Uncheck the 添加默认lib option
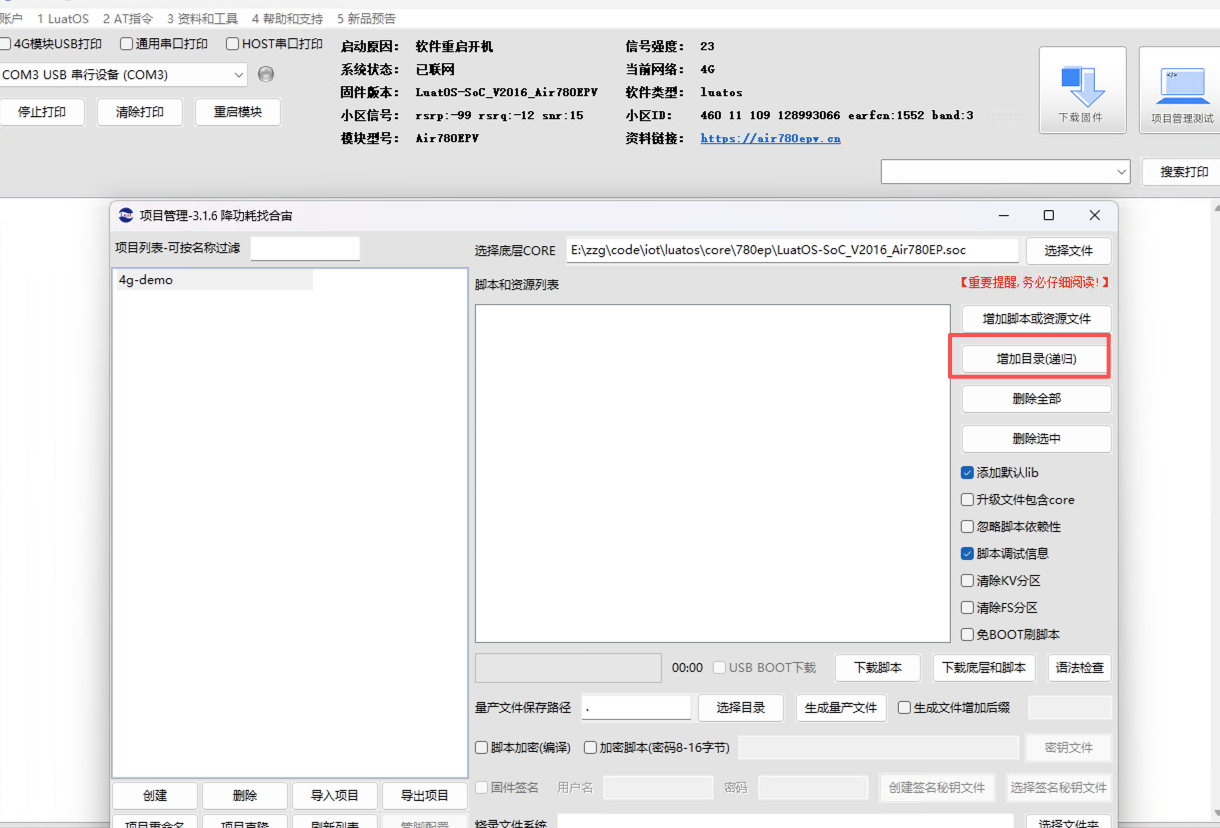 (x=967, y=473)
